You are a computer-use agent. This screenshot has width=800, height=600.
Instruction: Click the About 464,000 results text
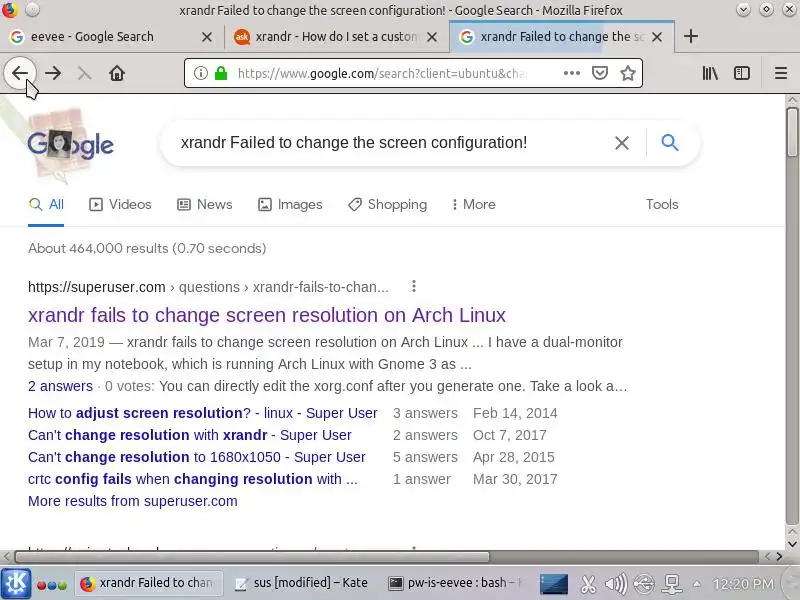pyautogui.click(x=147, y=248)
